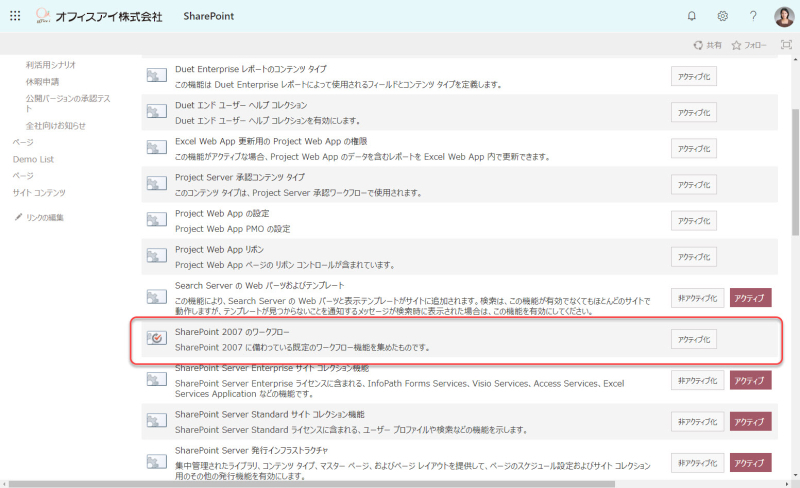Image resolution: width=800 pixels, height=488 pixels.
Task: Deactivate SharePoint Server Enterprise サイト コレクション機能
Action: [697, 381]
